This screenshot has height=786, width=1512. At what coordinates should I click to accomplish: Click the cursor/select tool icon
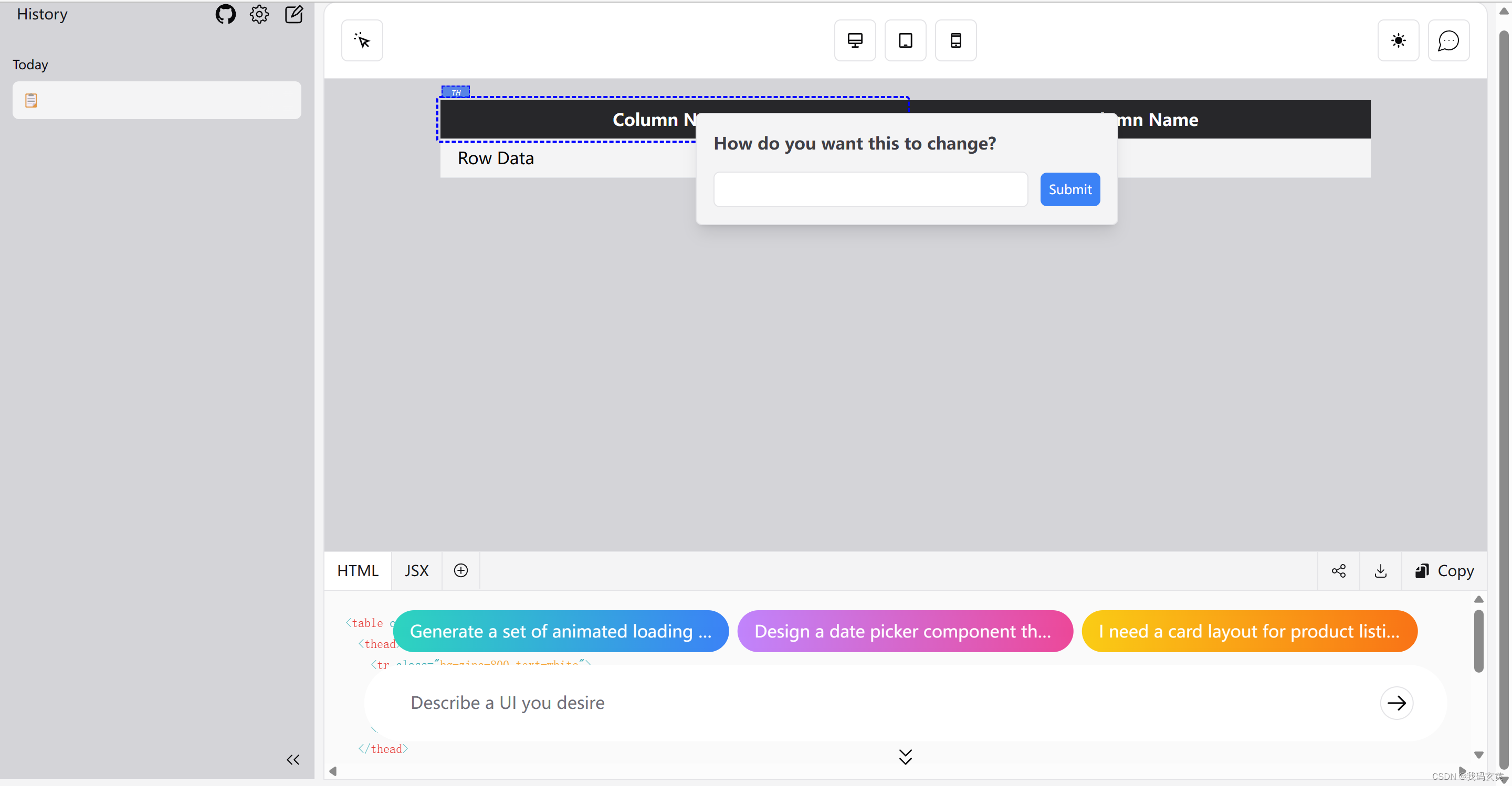[362, 40]
